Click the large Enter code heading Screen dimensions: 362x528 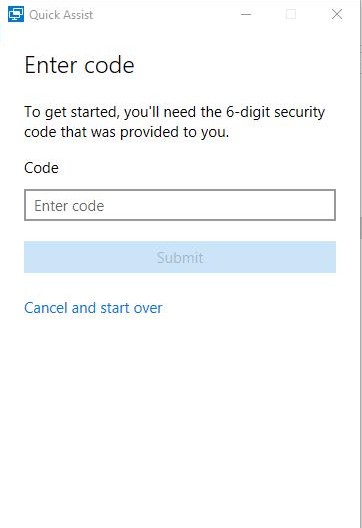(79, 65)
